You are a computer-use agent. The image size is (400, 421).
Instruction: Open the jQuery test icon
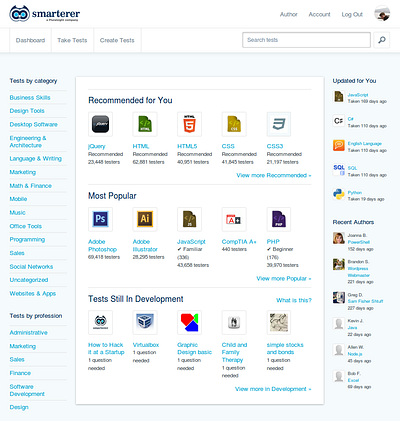coord(100,124)
